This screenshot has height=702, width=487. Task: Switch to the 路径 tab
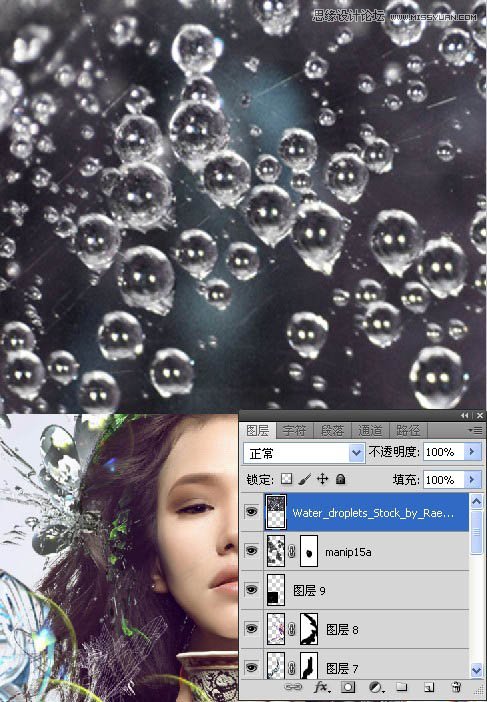408,431
